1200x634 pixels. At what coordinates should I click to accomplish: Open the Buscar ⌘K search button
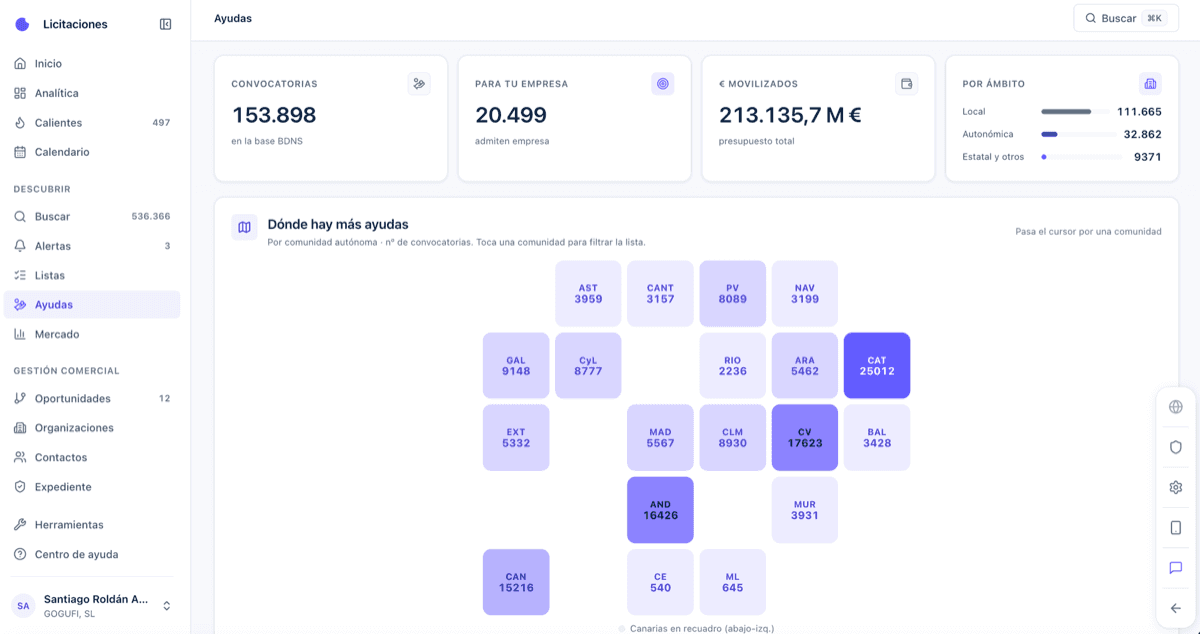(1126, 18)
